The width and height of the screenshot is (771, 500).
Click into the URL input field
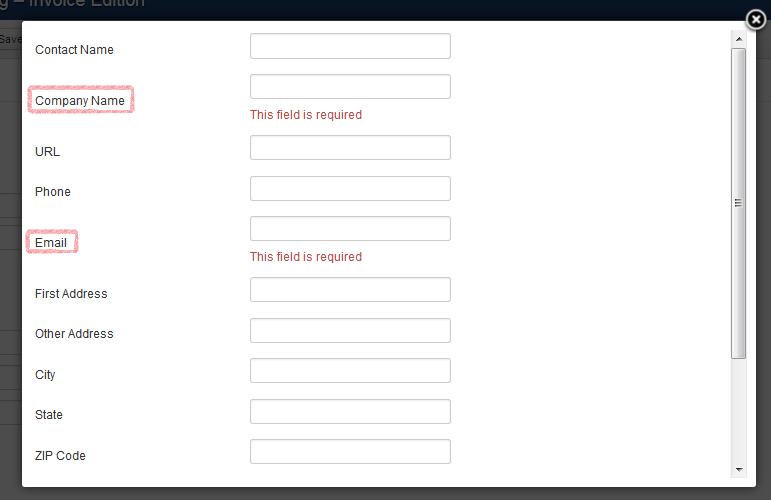click(x=350, y=147)
